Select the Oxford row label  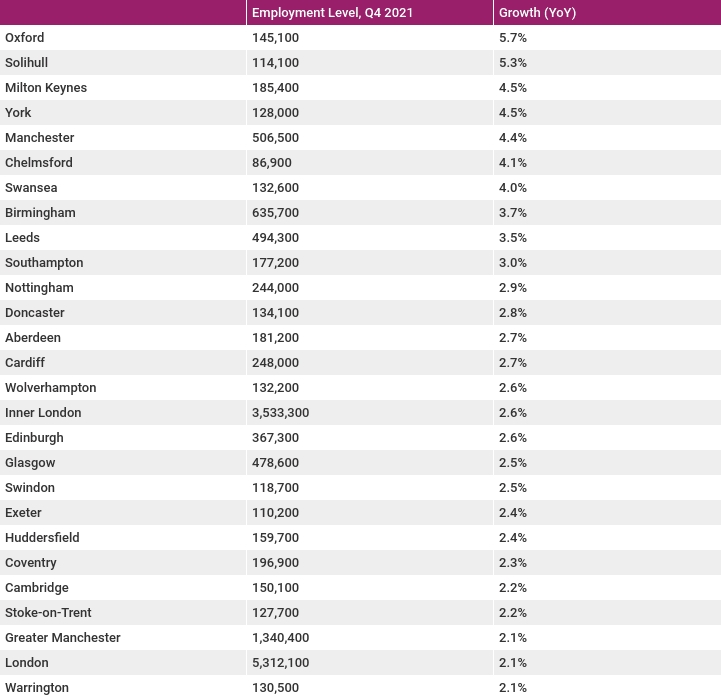tap(25, 37)
